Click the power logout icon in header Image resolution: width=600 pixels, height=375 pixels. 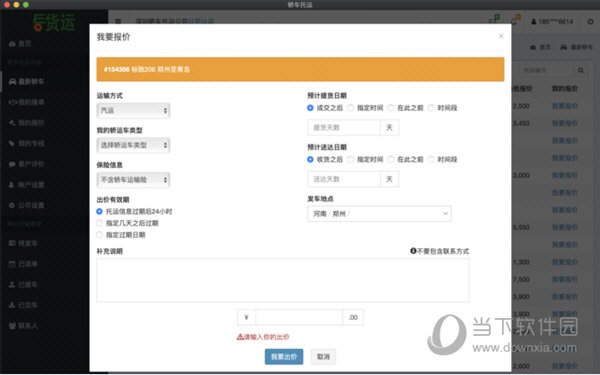[x=590, y=21]
